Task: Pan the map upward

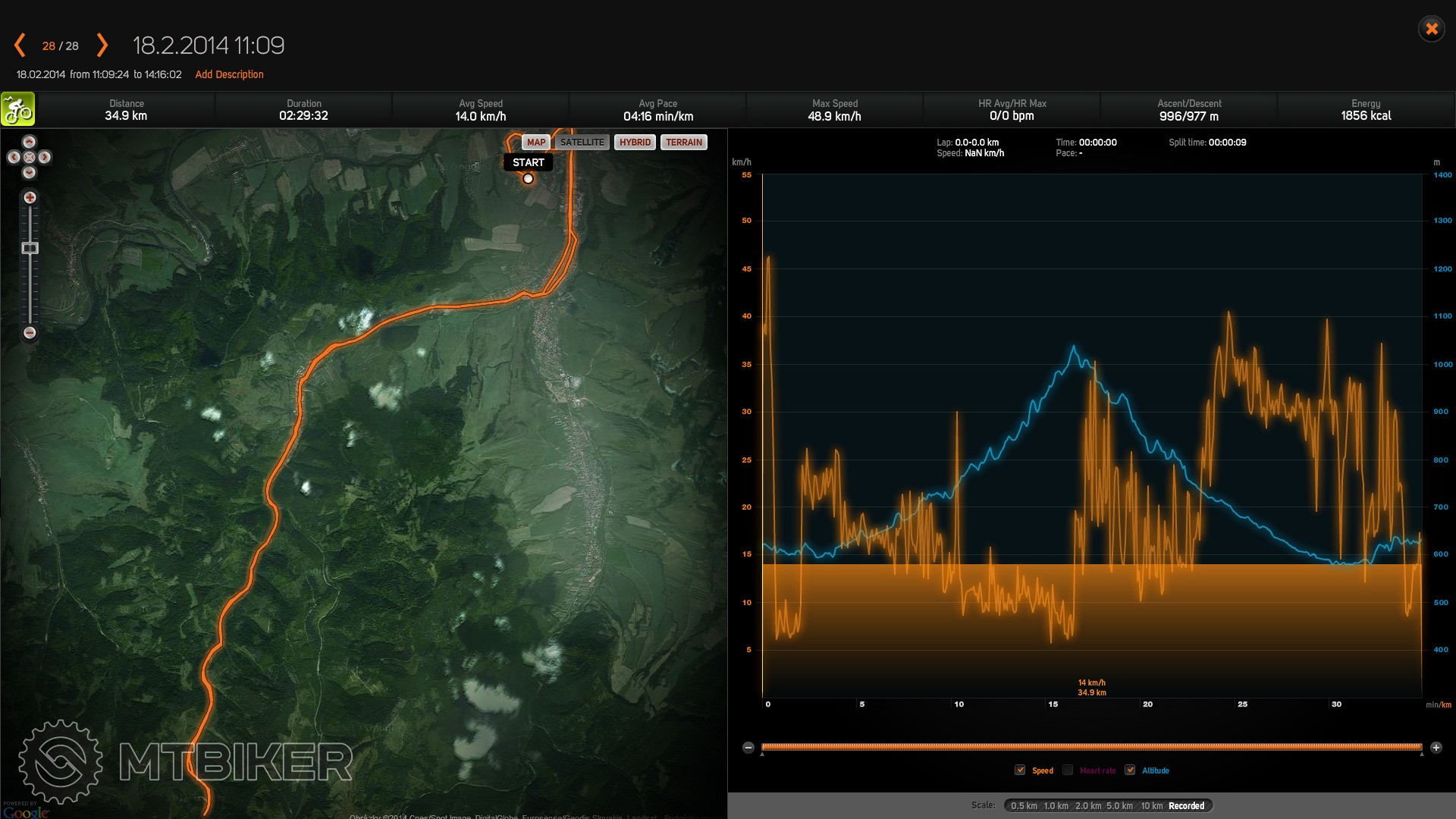Action: click(29, 142)
